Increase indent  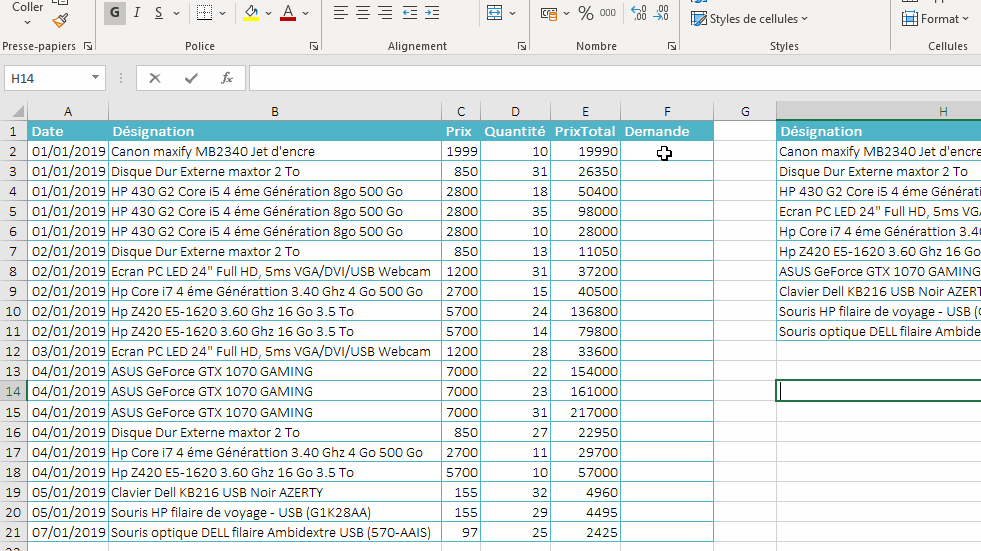(432, 13)
